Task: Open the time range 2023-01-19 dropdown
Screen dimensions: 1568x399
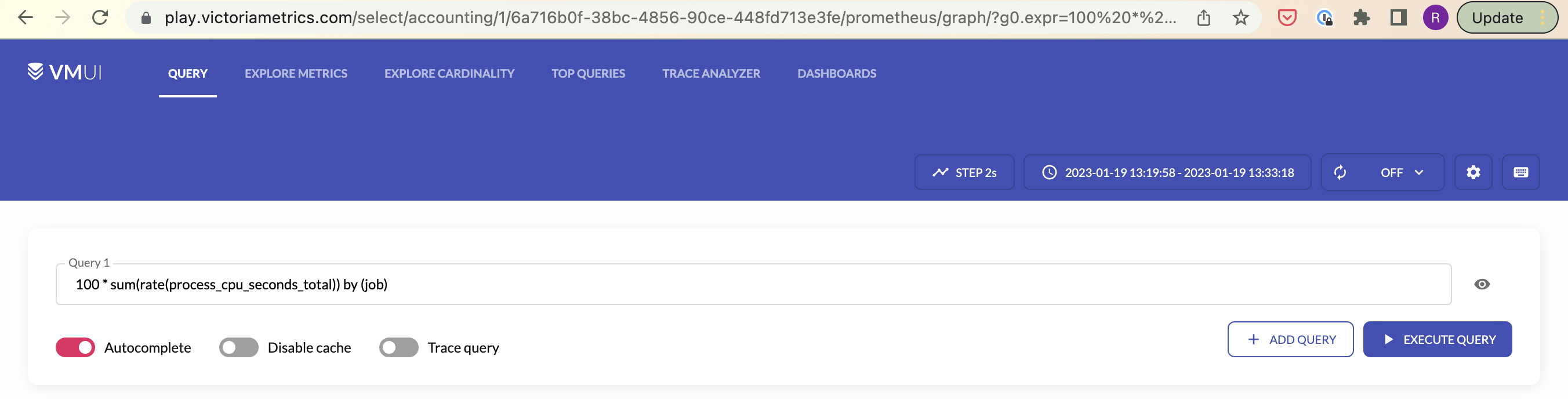Action: click(1167, 172)
